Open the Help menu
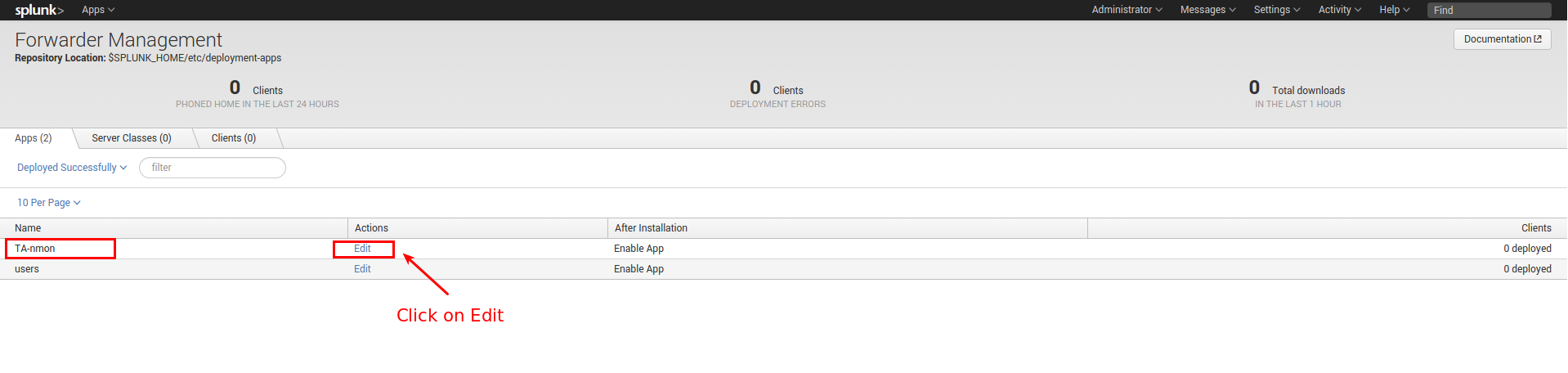Viewport: 1568px width, 373px height. click(1394, 10)
